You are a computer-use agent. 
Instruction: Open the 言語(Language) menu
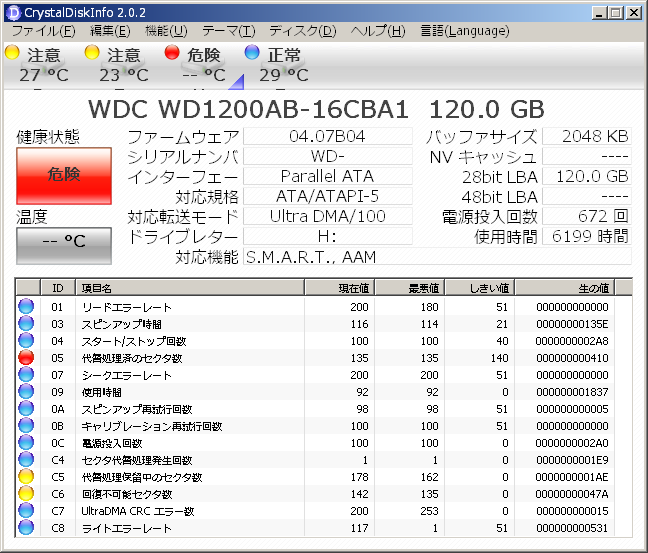pyautogui.click(x=465, y=31)
